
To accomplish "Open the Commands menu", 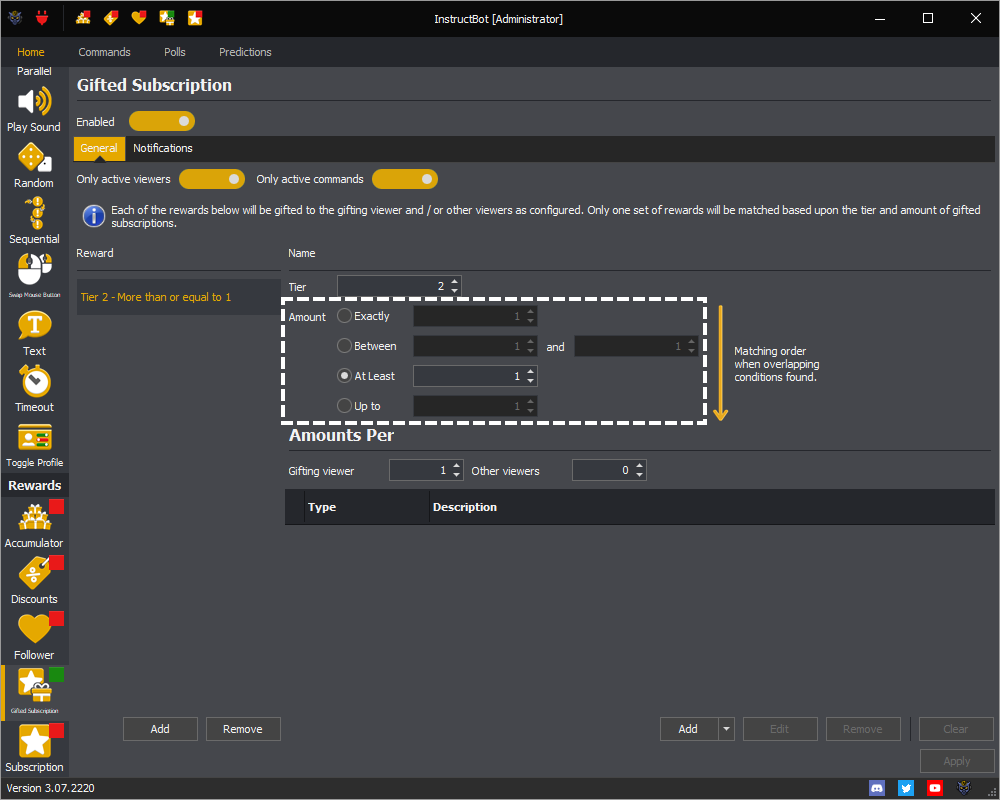I will [105, 52].
